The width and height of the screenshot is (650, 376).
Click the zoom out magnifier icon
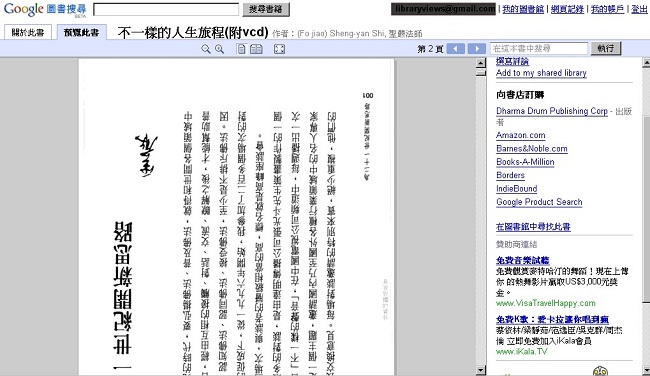(205, 49)
